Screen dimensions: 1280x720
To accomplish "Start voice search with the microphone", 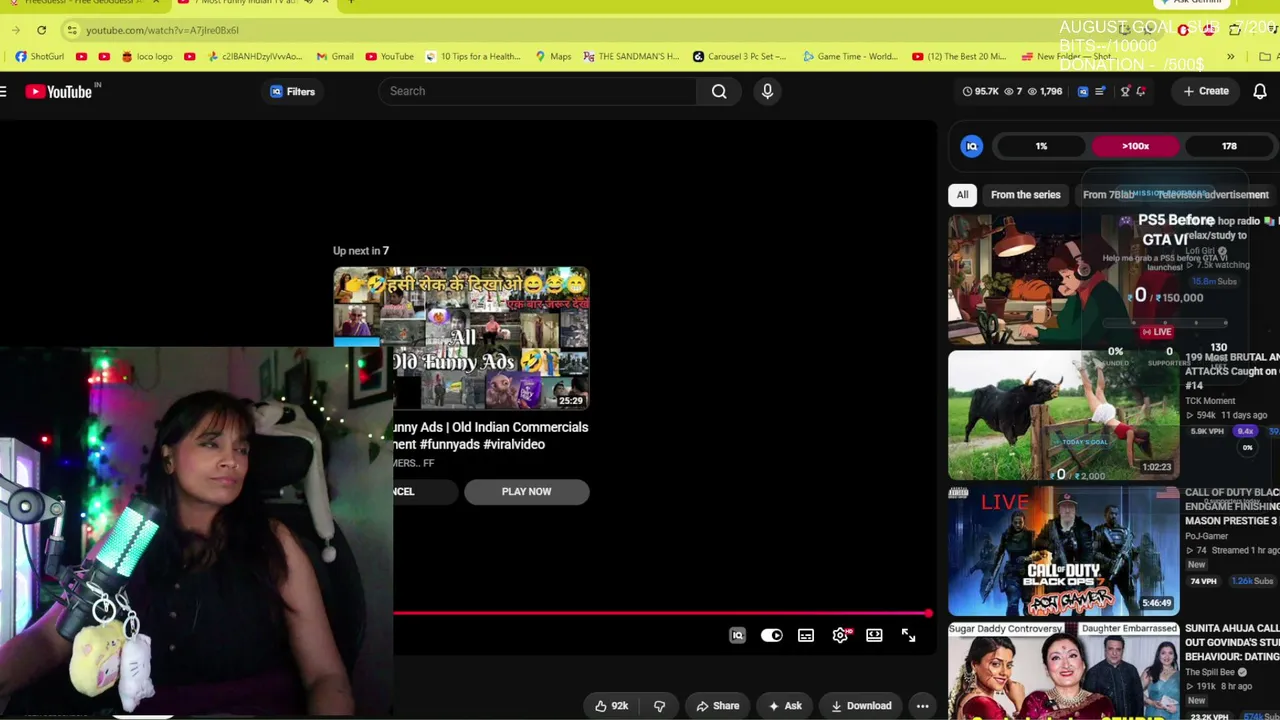I will [767, 91].
